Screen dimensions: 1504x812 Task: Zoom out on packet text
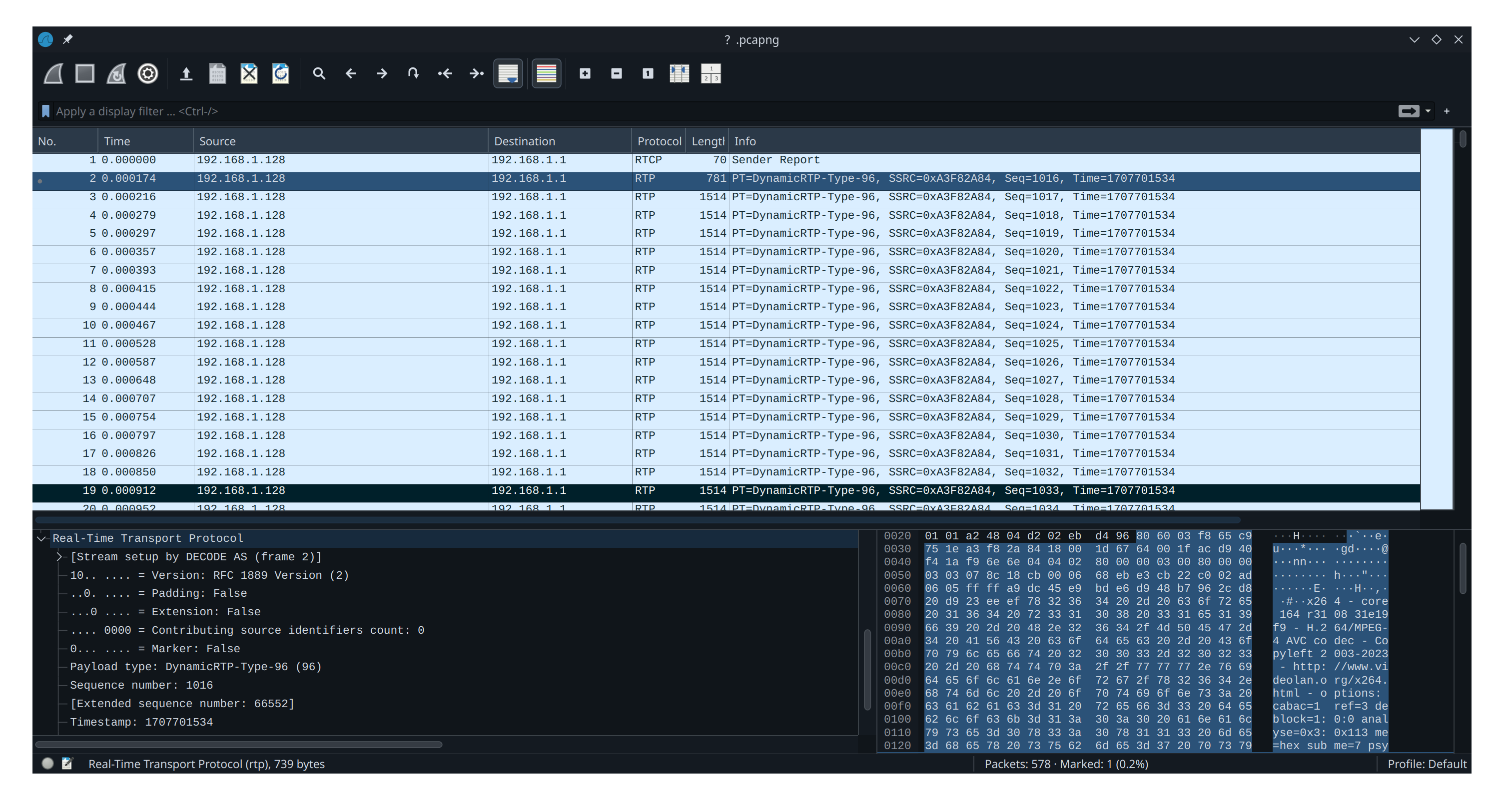click(617, 73)
